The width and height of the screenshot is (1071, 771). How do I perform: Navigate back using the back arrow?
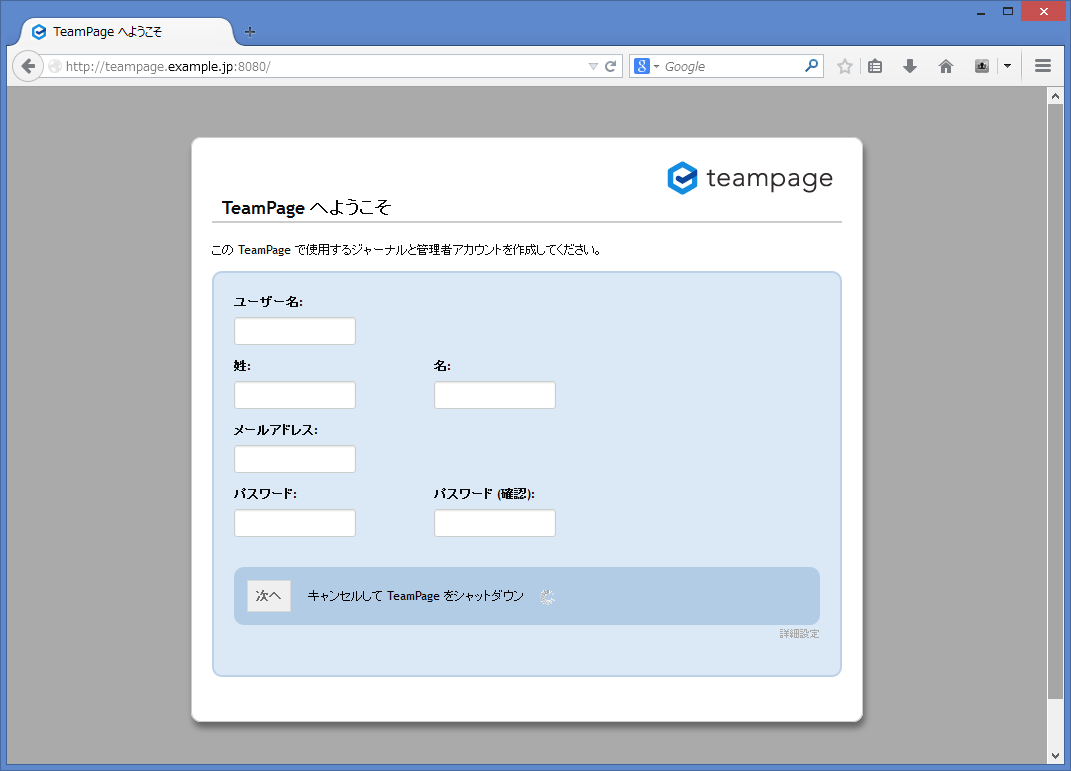click(x=28, y=65)
